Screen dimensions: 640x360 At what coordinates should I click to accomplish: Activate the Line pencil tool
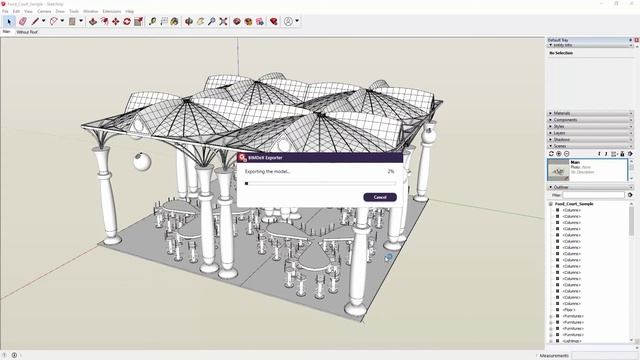coord(35,22)
